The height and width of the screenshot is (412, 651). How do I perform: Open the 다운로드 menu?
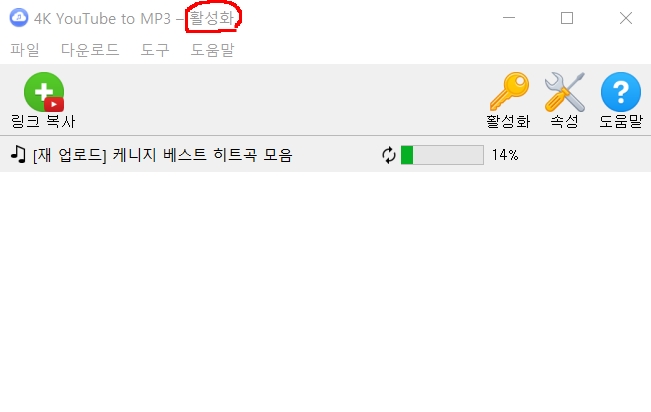tap(90, 50)
